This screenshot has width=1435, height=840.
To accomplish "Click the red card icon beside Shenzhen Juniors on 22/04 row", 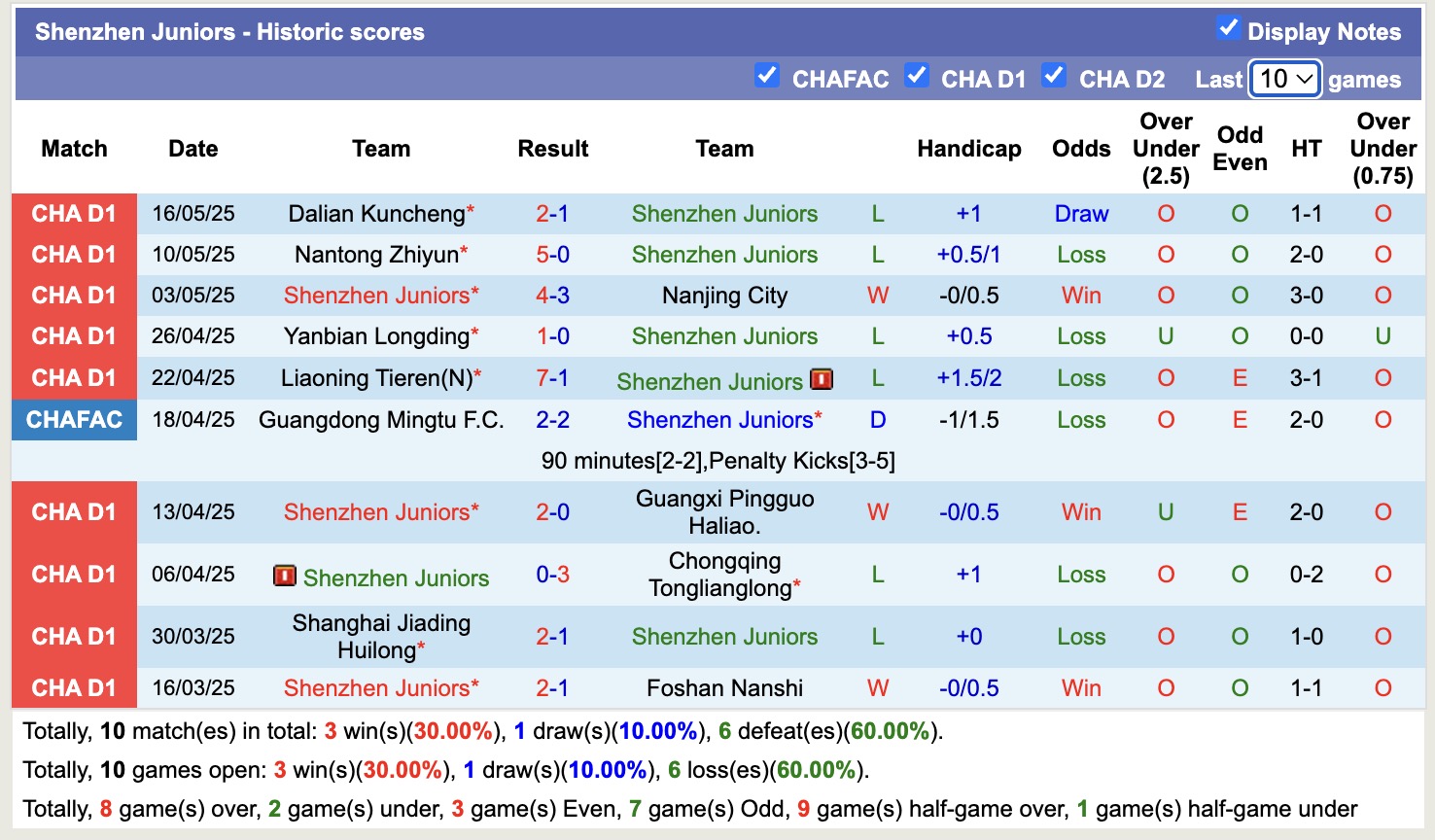I will [x=822, y=379].
